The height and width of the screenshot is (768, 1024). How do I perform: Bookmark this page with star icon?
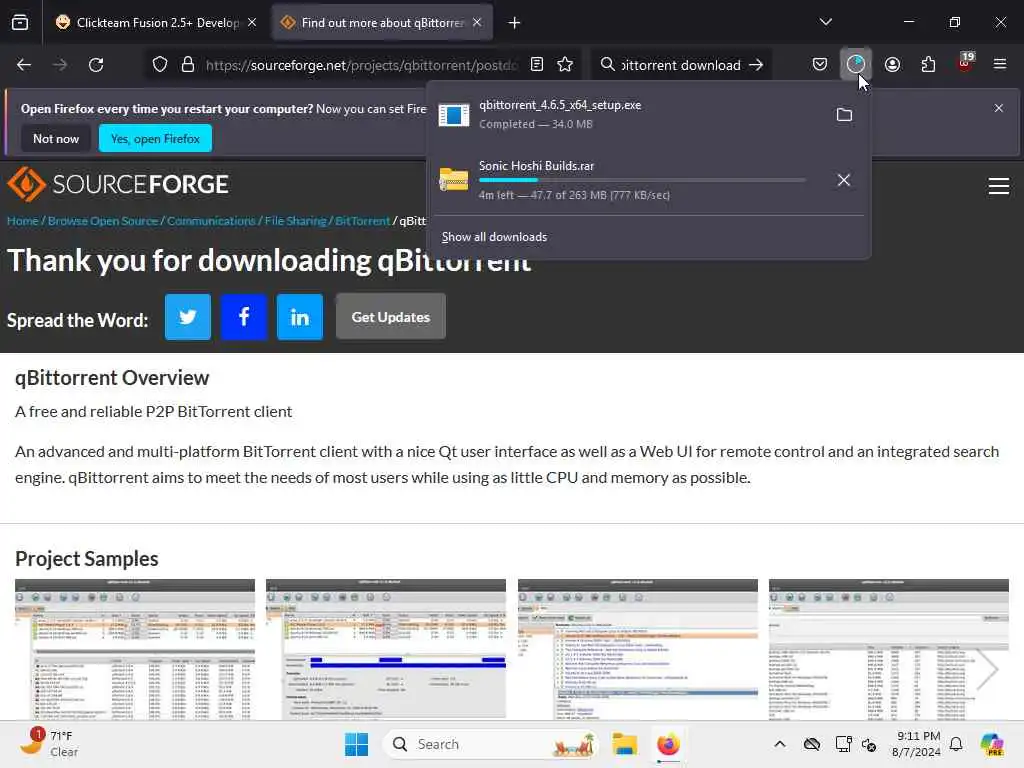[566, 64]
